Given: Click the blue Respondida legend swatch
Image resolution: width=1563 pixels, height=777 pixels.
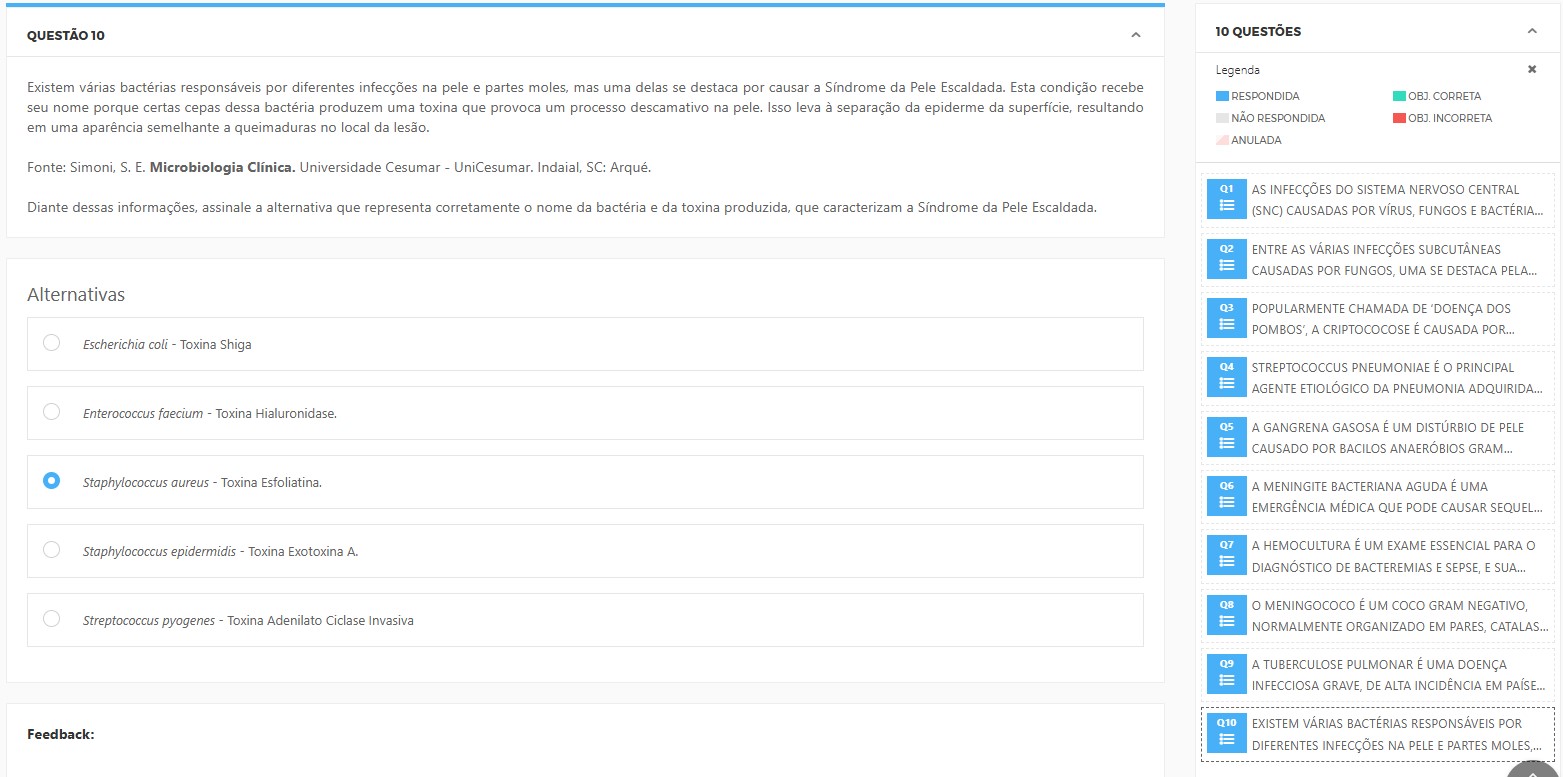Looking at the screenshot, I should [x=1222, y=96].
